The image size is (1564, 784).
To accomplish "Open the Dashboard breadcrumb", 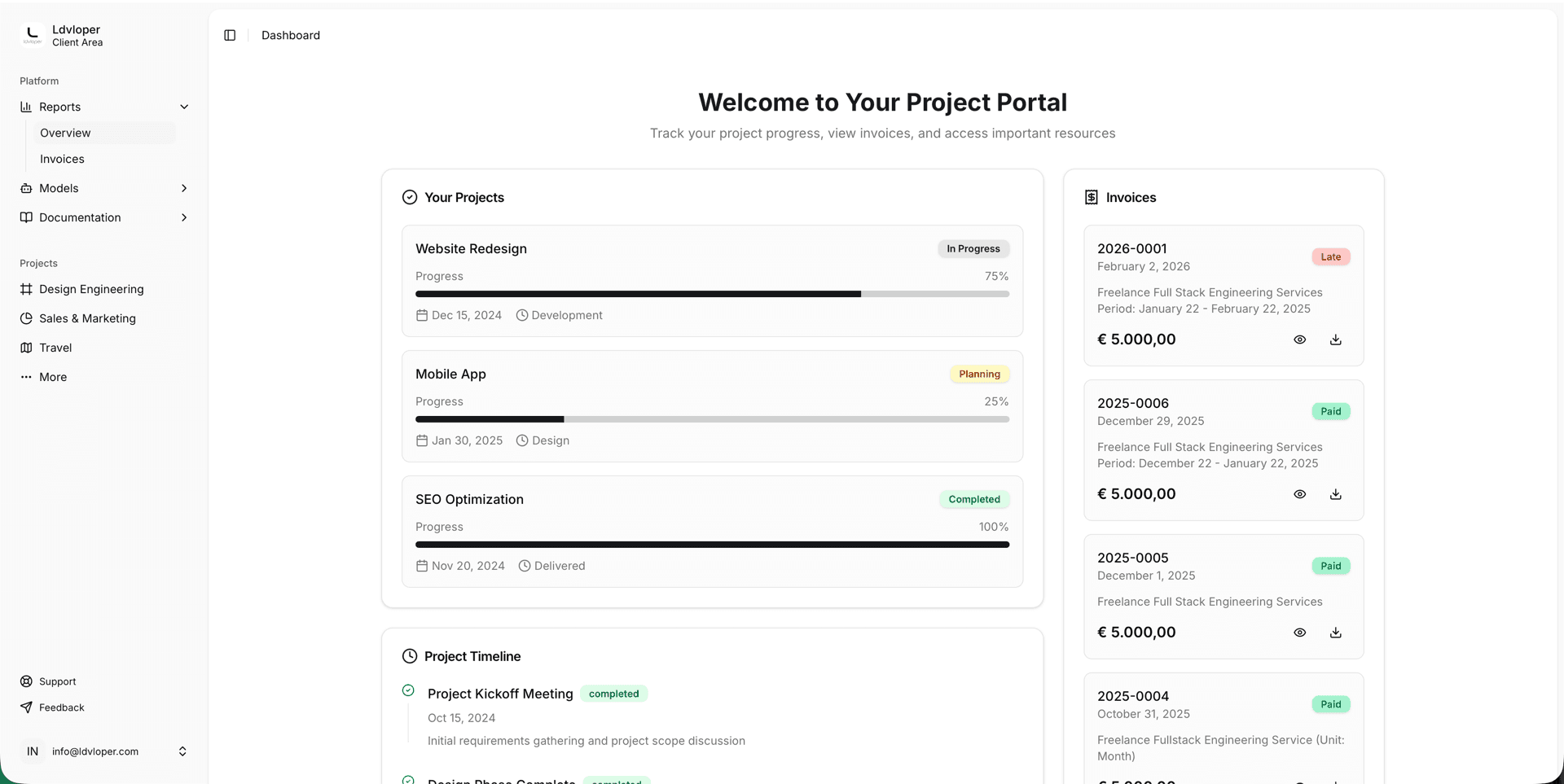I will coord(290,35).
